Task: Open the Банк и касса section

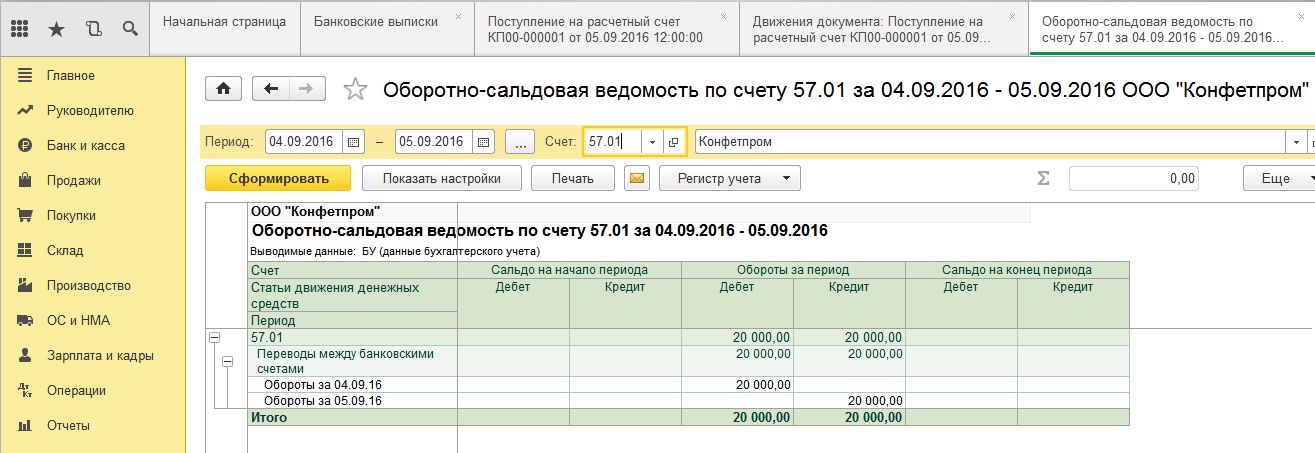Action: pos(85,146)
